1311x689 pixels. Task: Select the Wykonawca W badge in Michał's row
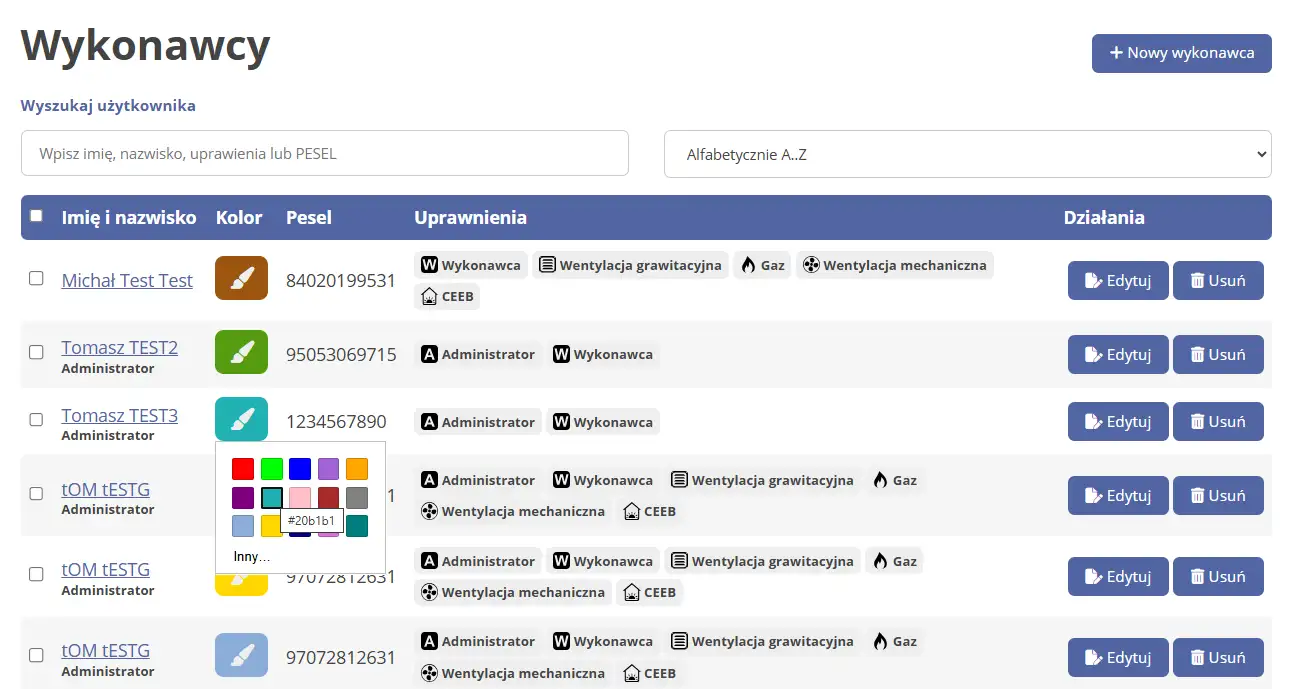[x=427, y=264]
